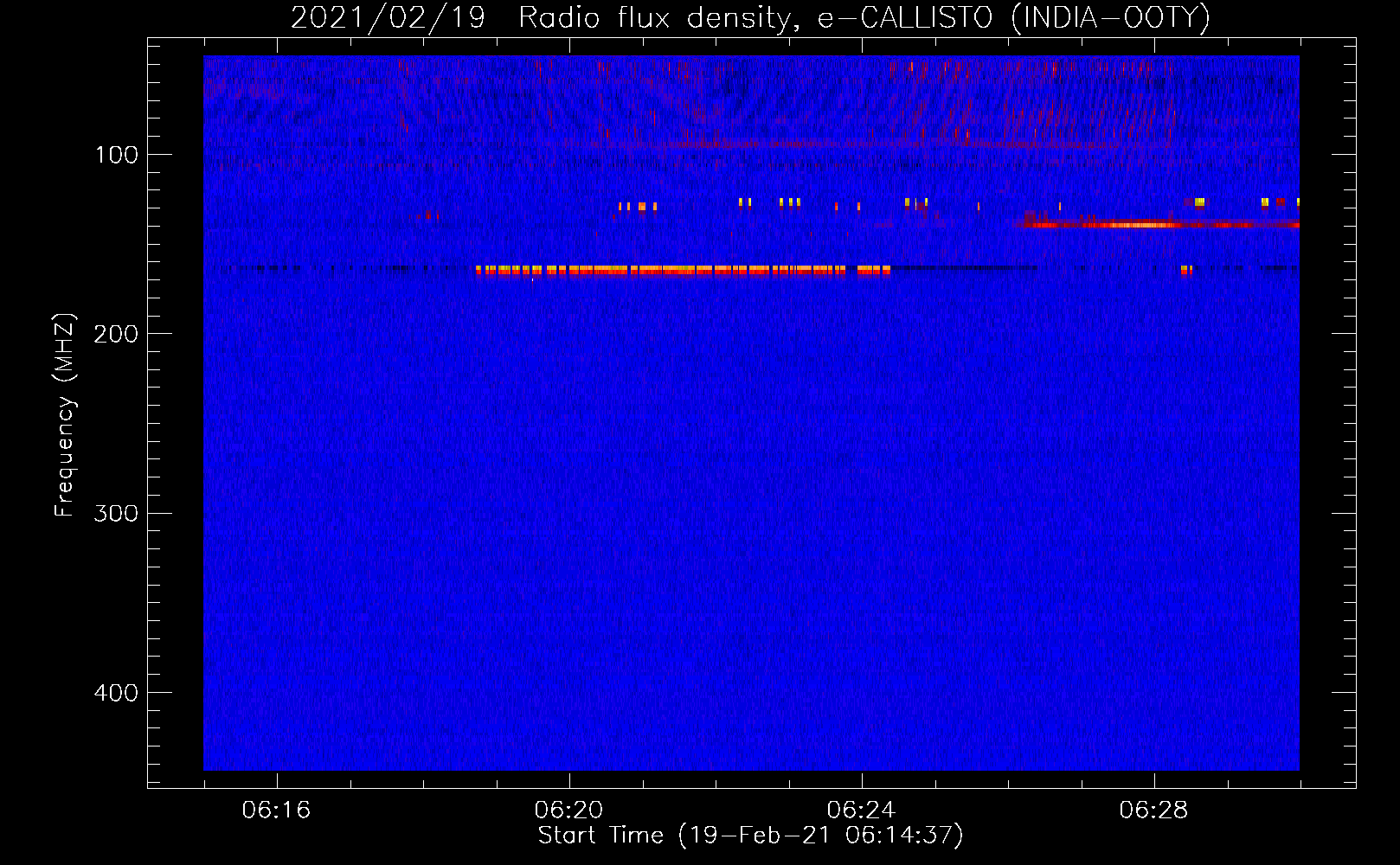Click the 06:20 time tick label

pyautogui.click(x=568, y=811)
